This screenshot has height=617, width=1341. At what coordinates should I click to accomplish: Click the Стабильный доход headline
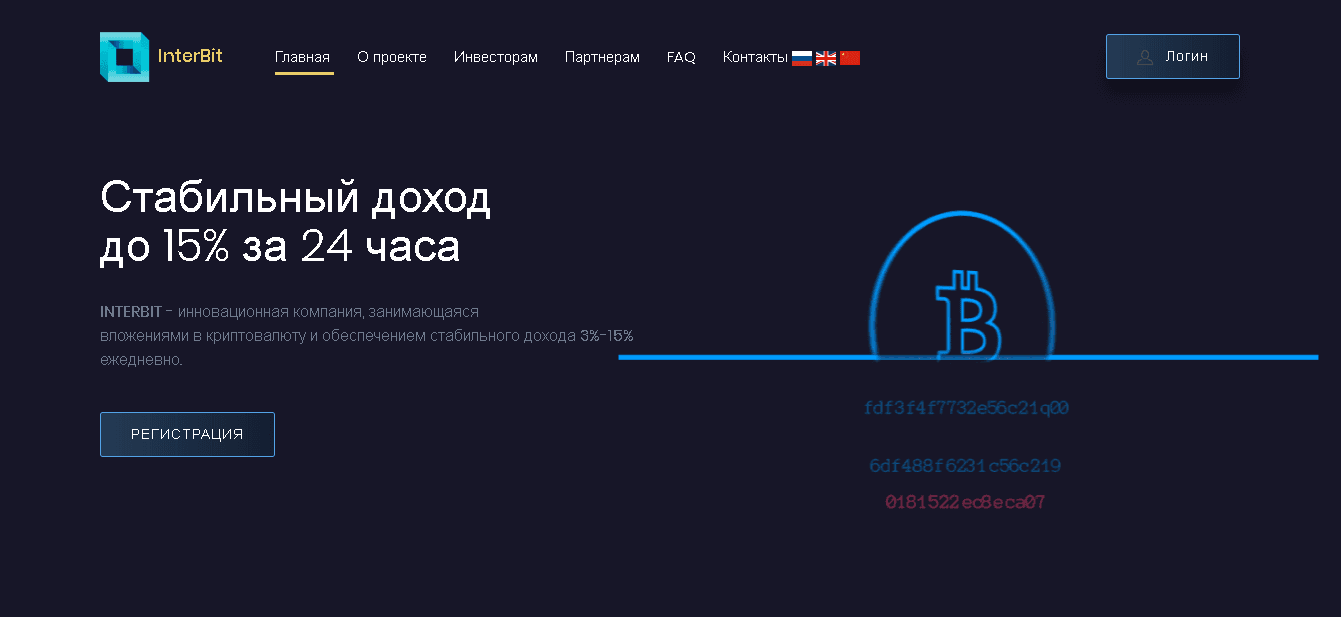[295, 222]
